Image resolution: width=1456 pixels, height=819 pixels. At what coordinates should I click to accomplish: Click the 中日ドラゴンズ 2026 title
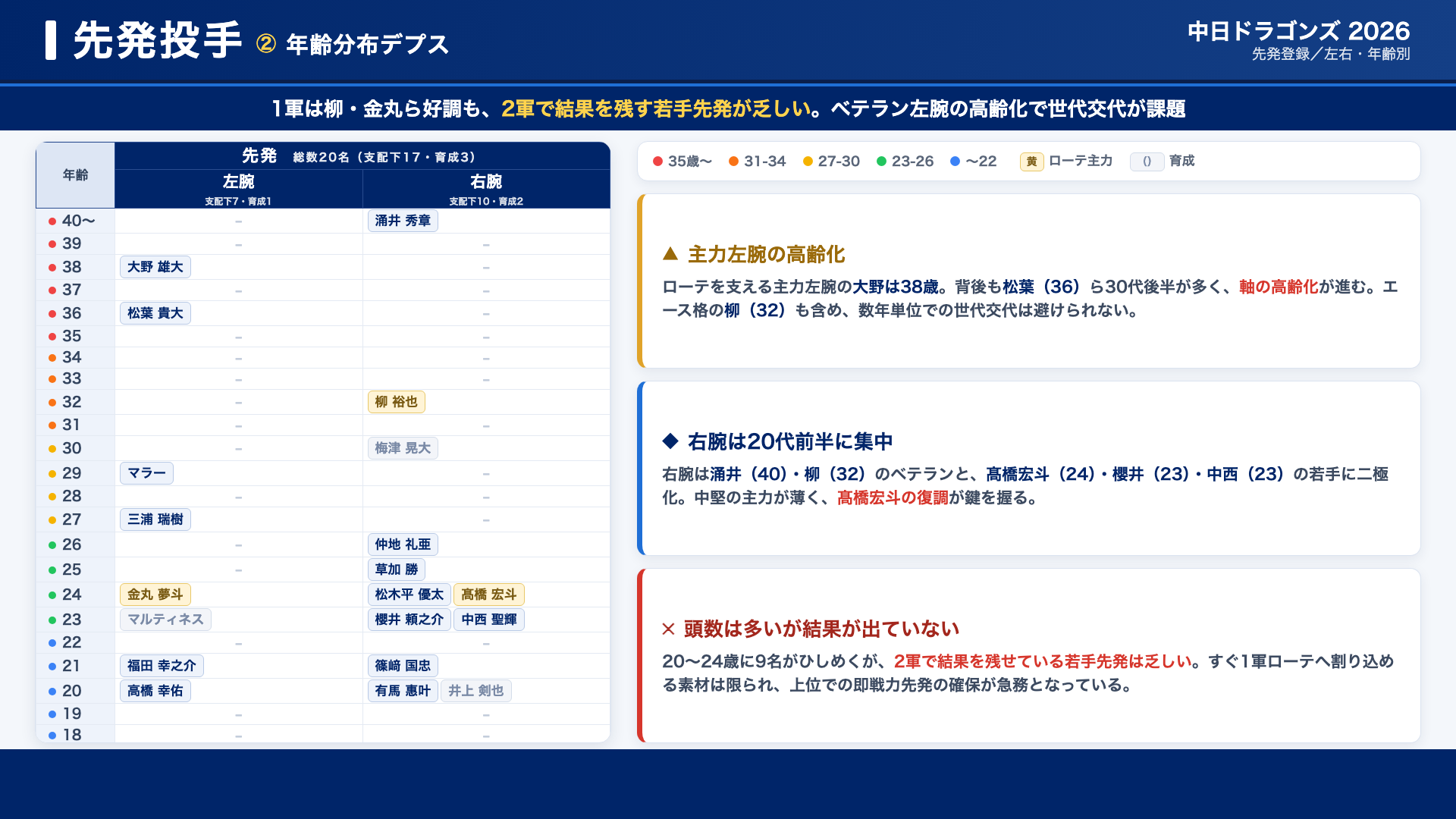(1298, 31)
